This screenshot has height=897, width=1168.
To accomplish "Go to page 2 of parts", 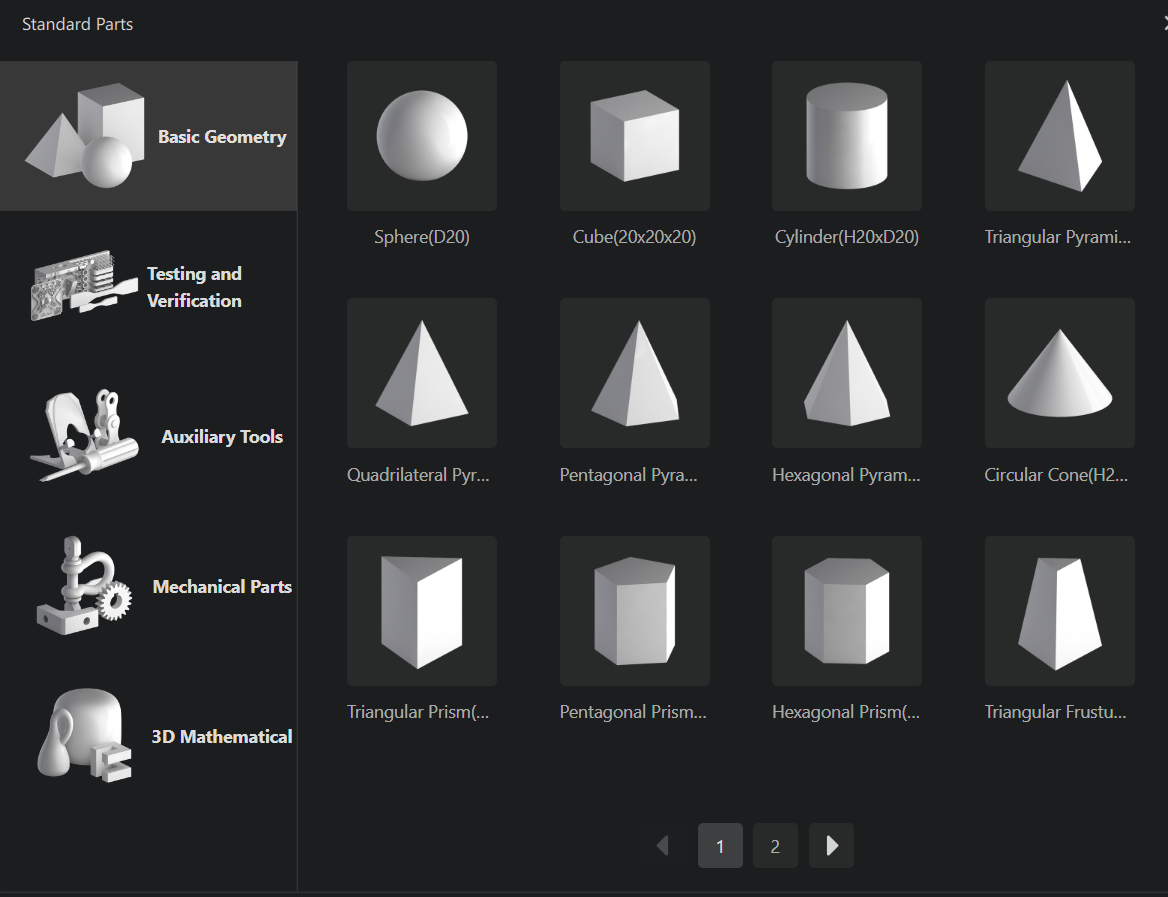I will click(x=775, y=846).
